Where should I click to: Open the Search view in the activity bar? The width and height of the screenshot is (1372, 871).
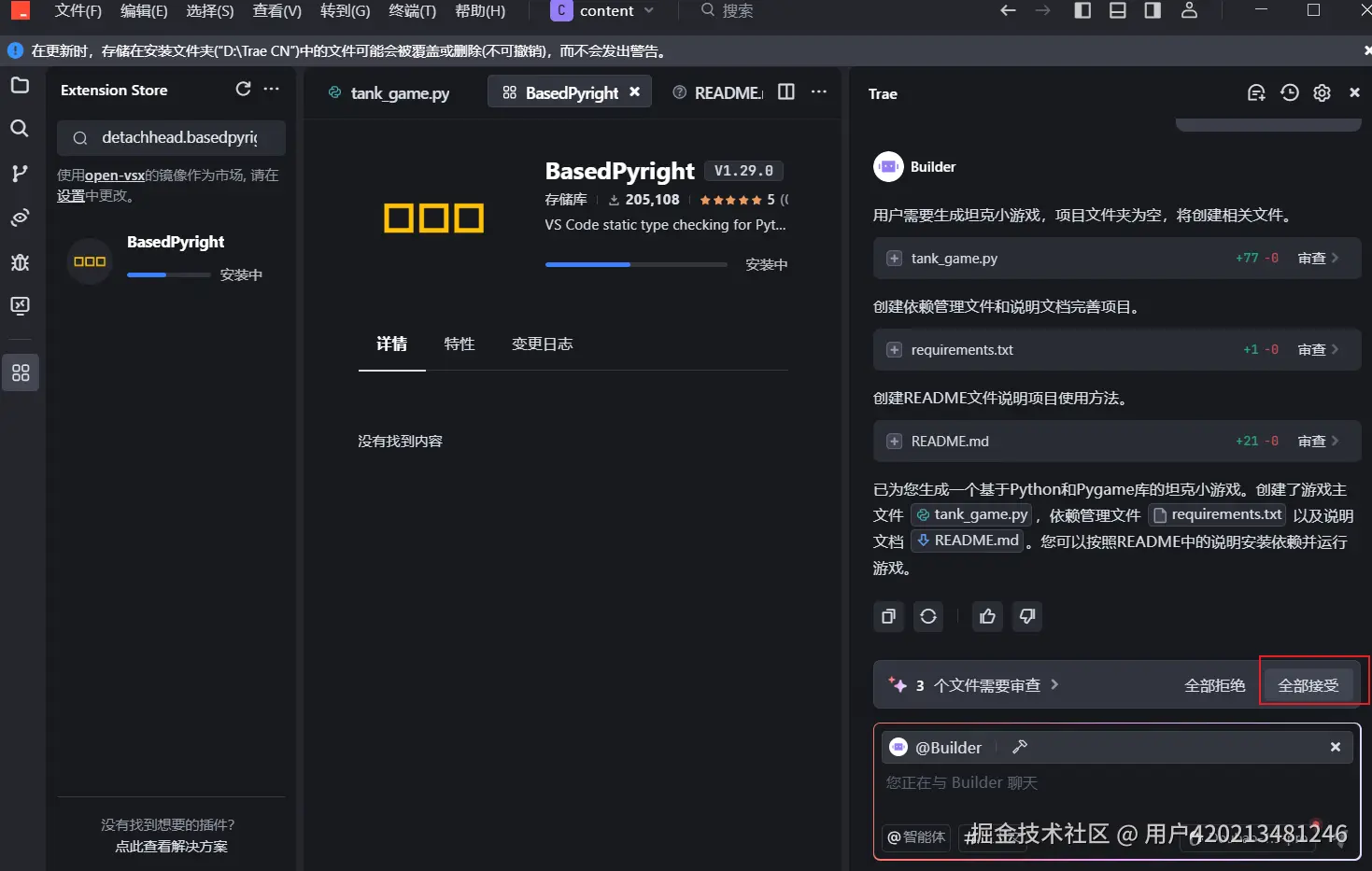tap(20, 129)
